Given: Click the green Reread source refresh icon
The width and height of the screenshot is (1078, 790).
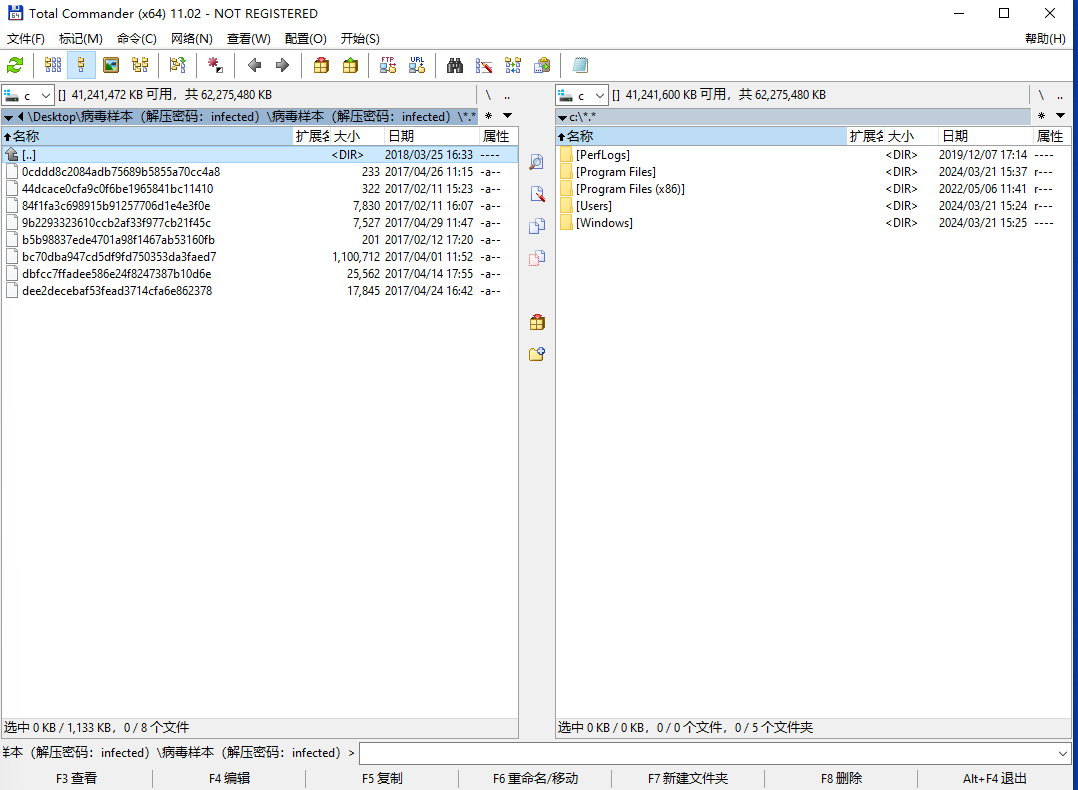Looking at the screenshot, I should [x=15, y=65].
